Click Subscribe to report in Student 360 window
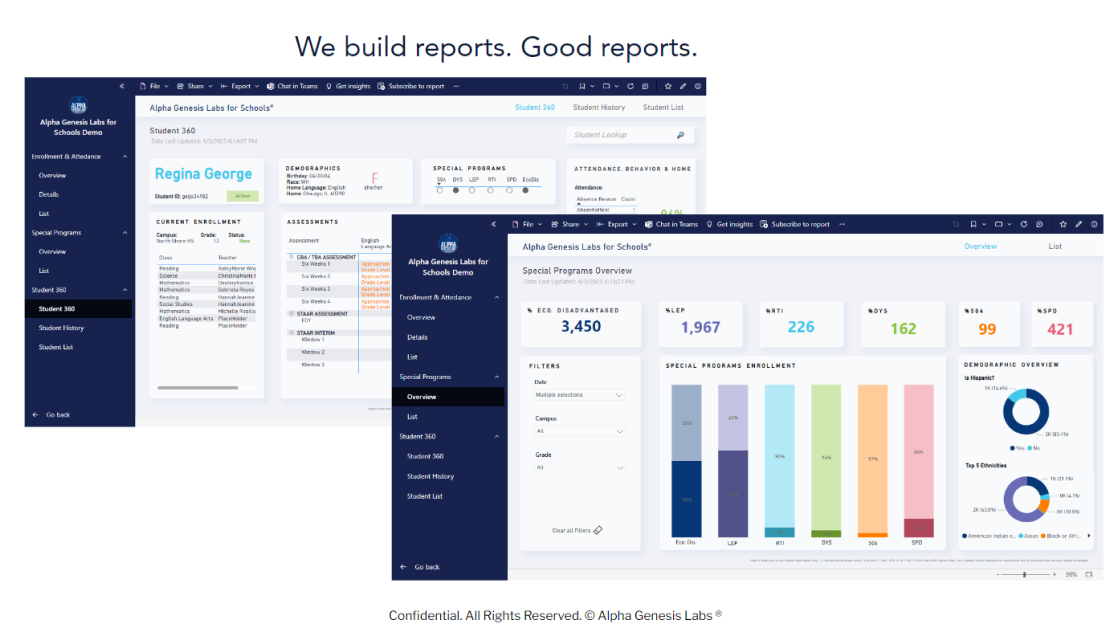 [x=411, y=86]
